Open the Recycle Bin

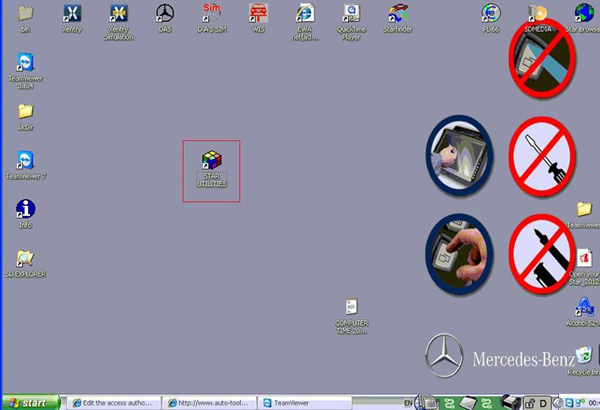coord(584,356)
